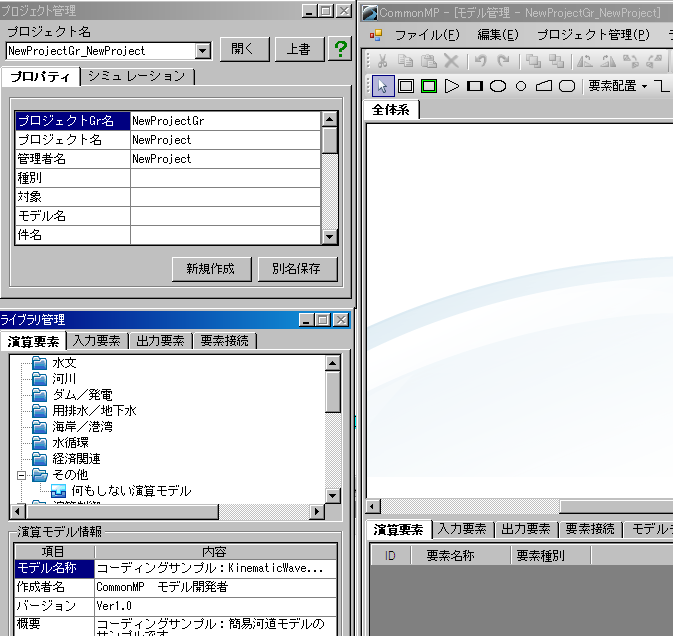Open the プロジェクト管理(P) menu
Viewport: 673px width, 636px height.
coord(594,35)
